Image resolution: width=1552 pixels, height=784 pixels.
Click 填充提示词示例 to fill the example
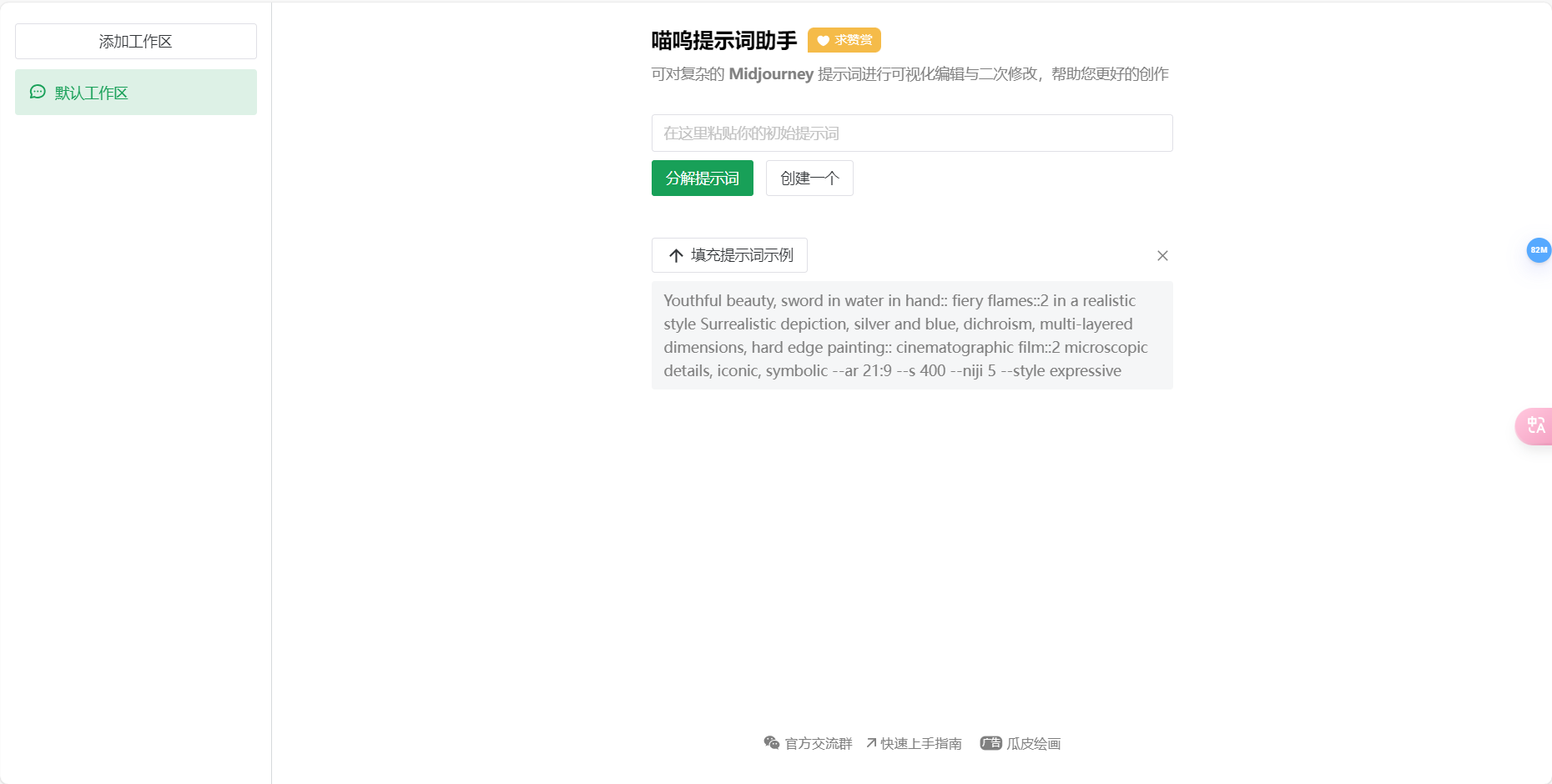click(x=729, y=255)
